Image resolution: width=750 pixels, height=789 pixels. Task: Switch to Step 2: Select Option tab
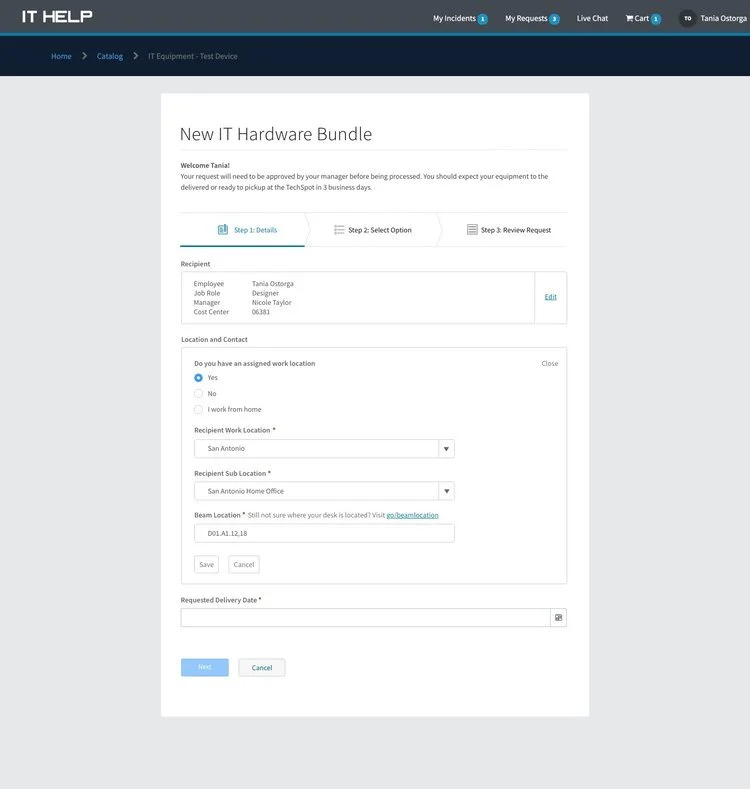[373, 230]
